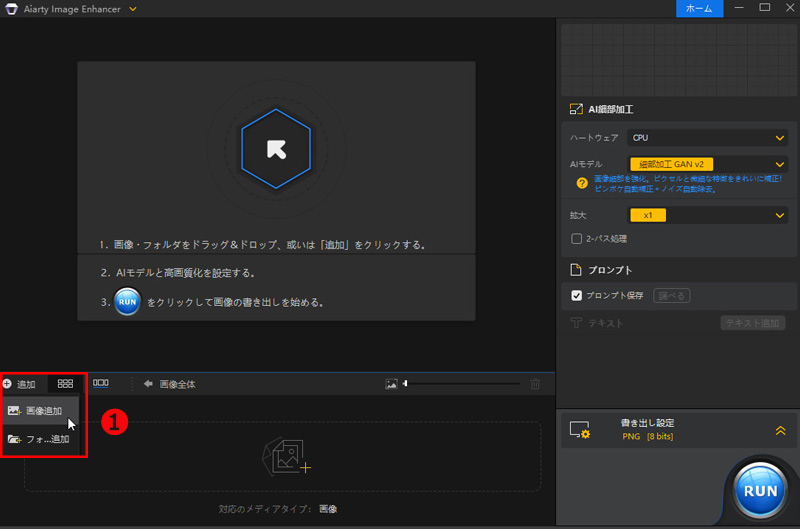The image size is (800, 529).
Task: Enable the 2-パス処理 checkbox
Action: 577,239
